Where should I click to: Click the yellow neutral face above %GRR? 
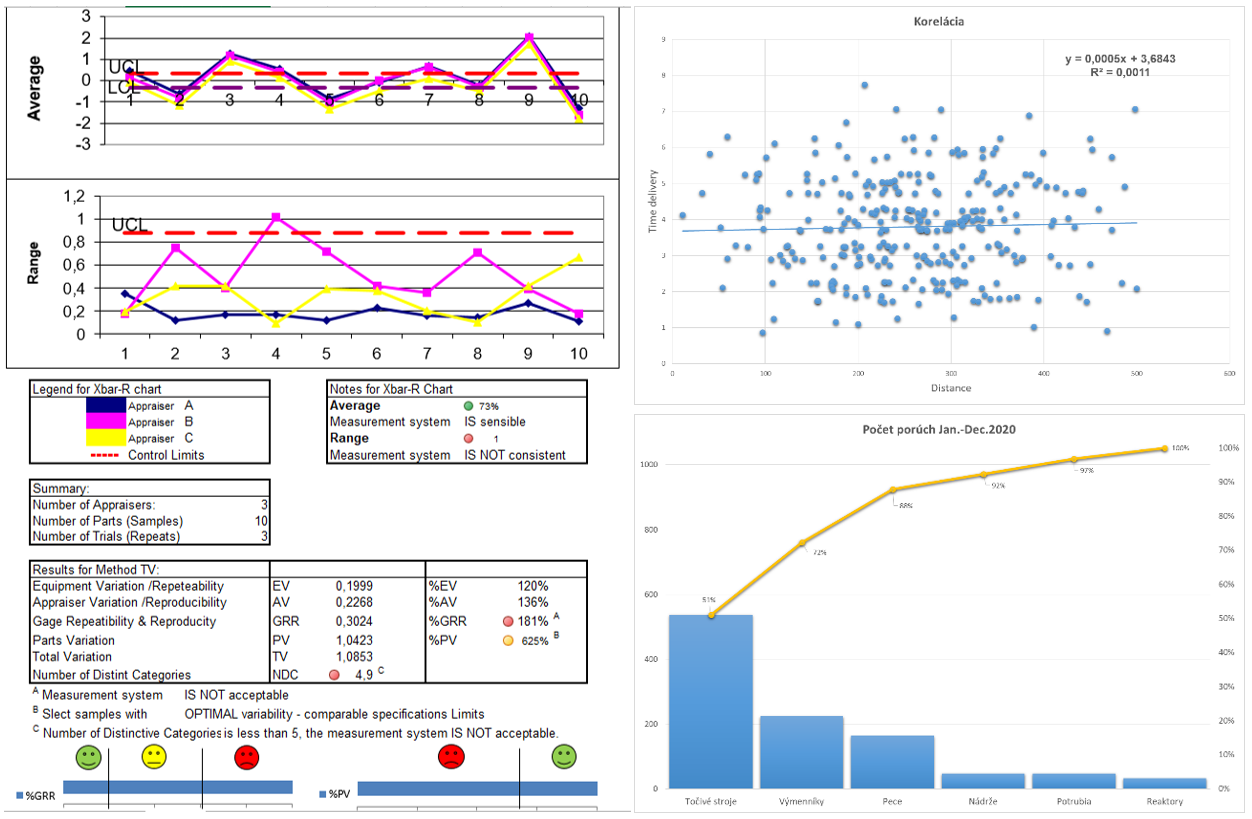155,757
